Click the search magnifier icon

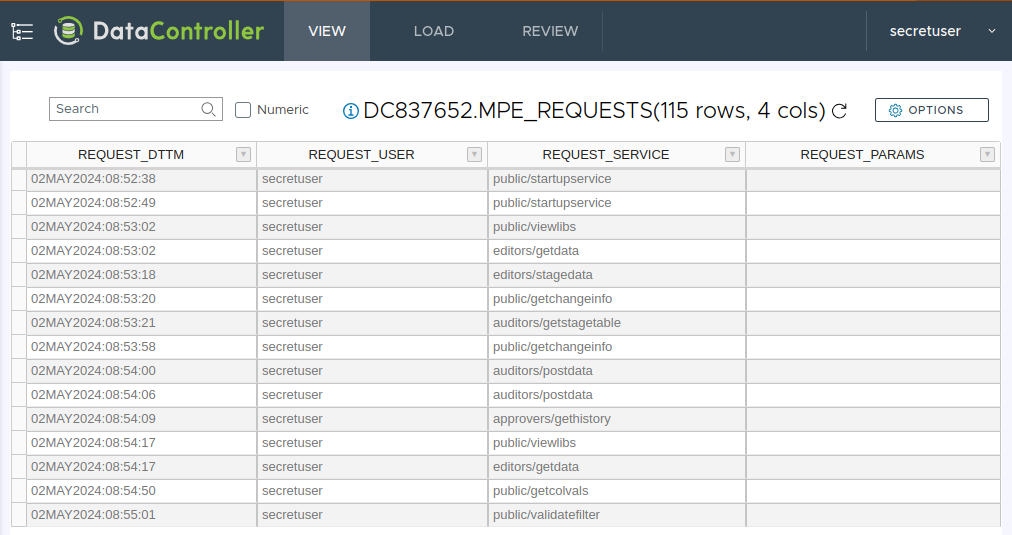(209, 109)
